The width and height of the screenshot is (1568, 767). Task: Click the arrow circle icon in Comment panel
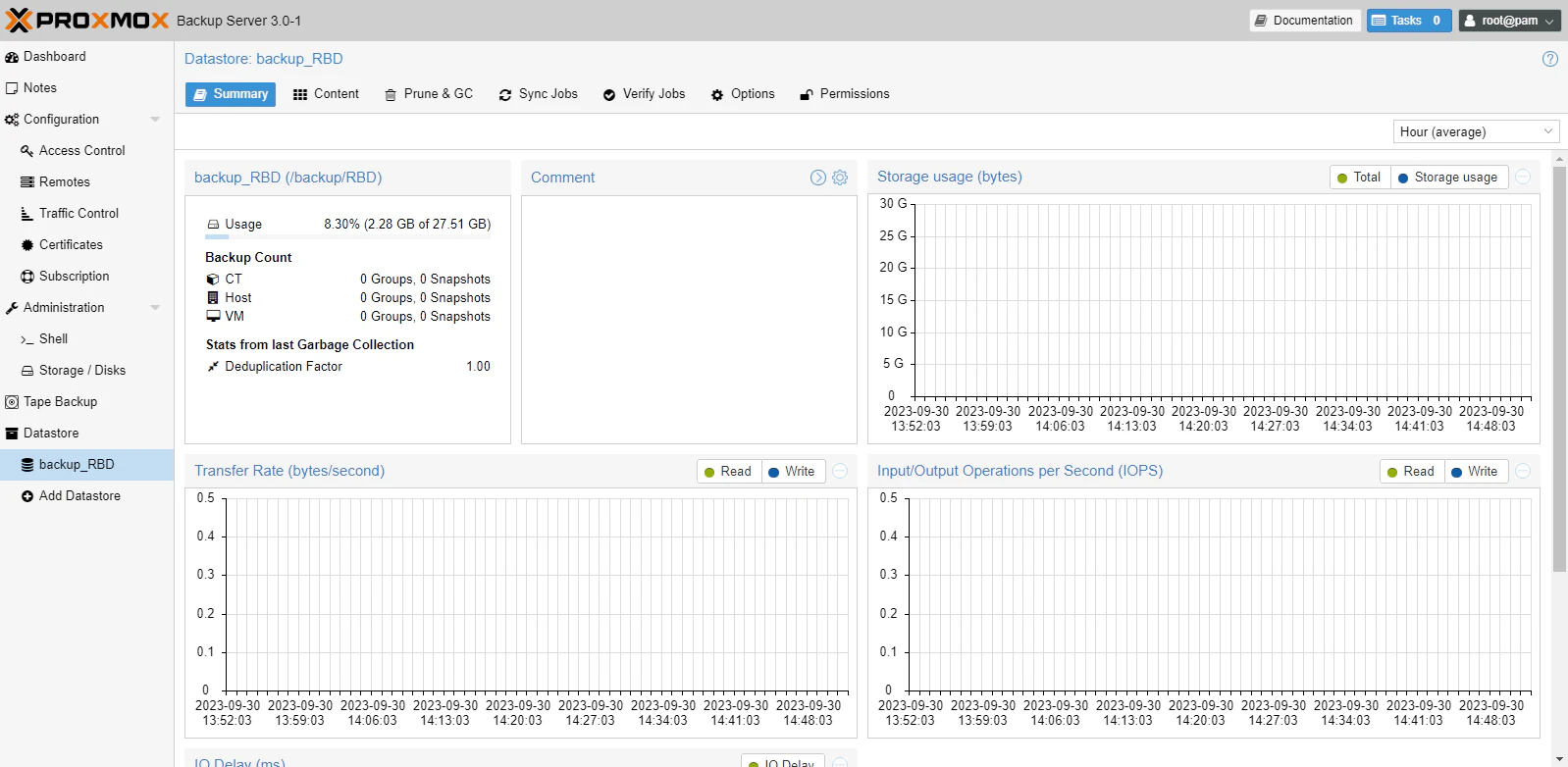[818, 178]
